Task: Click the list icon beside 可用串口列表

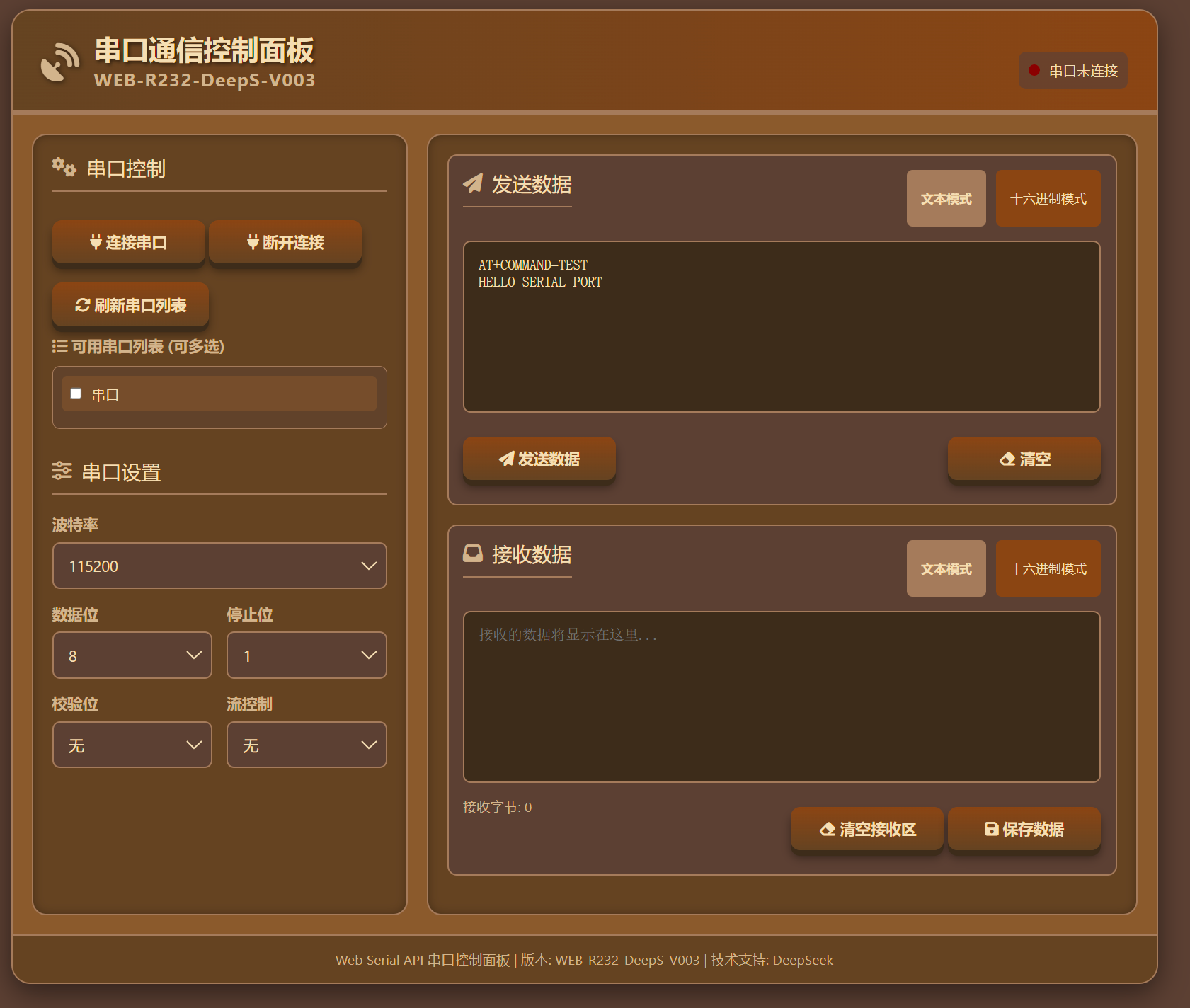Action: point(59,346)
